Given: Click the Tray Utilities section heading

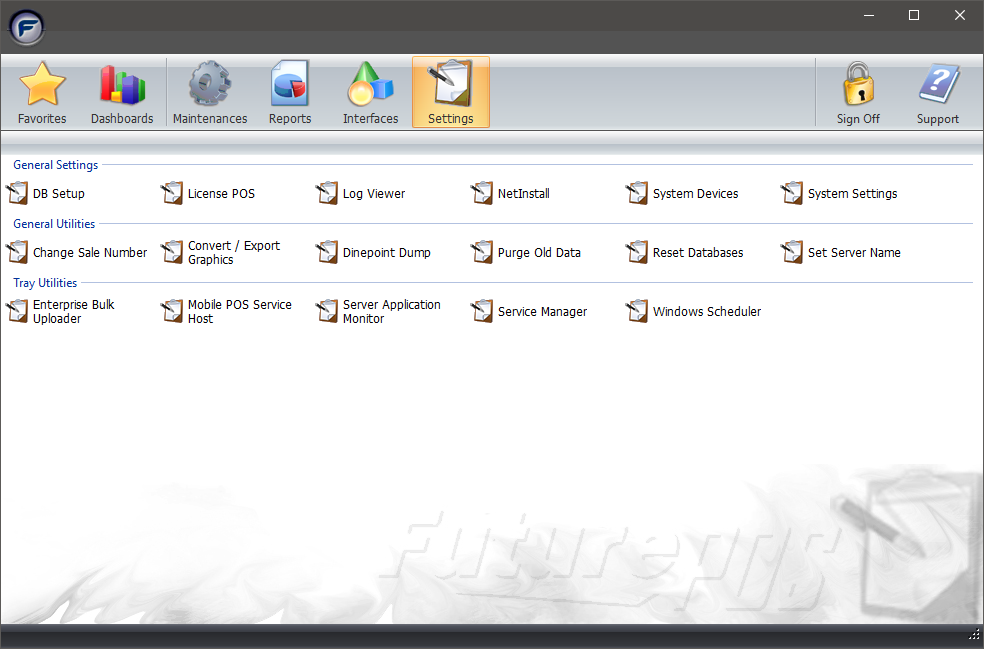Looking at the screenshot, I should click(x=45, y=282).
